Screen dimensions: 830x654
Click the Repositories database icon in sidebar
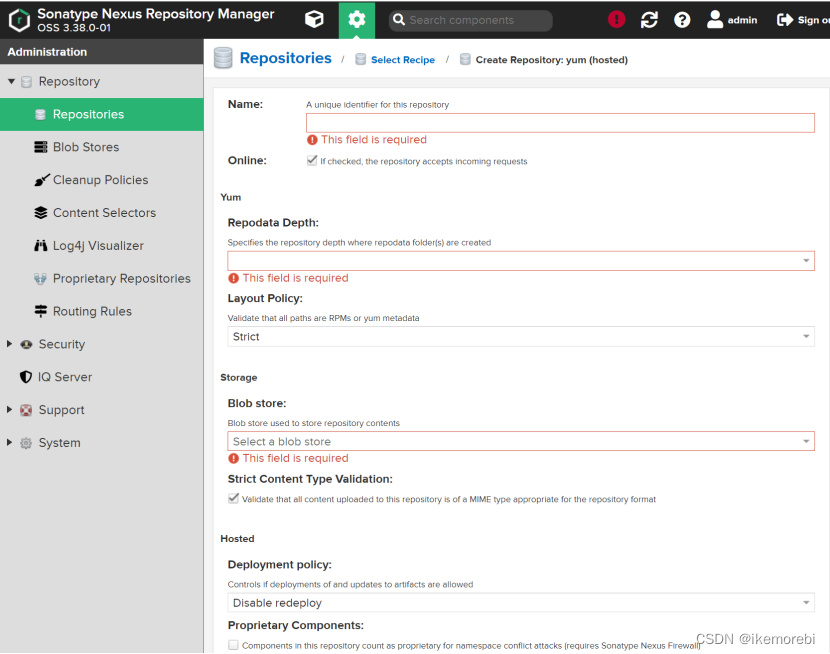40,114
